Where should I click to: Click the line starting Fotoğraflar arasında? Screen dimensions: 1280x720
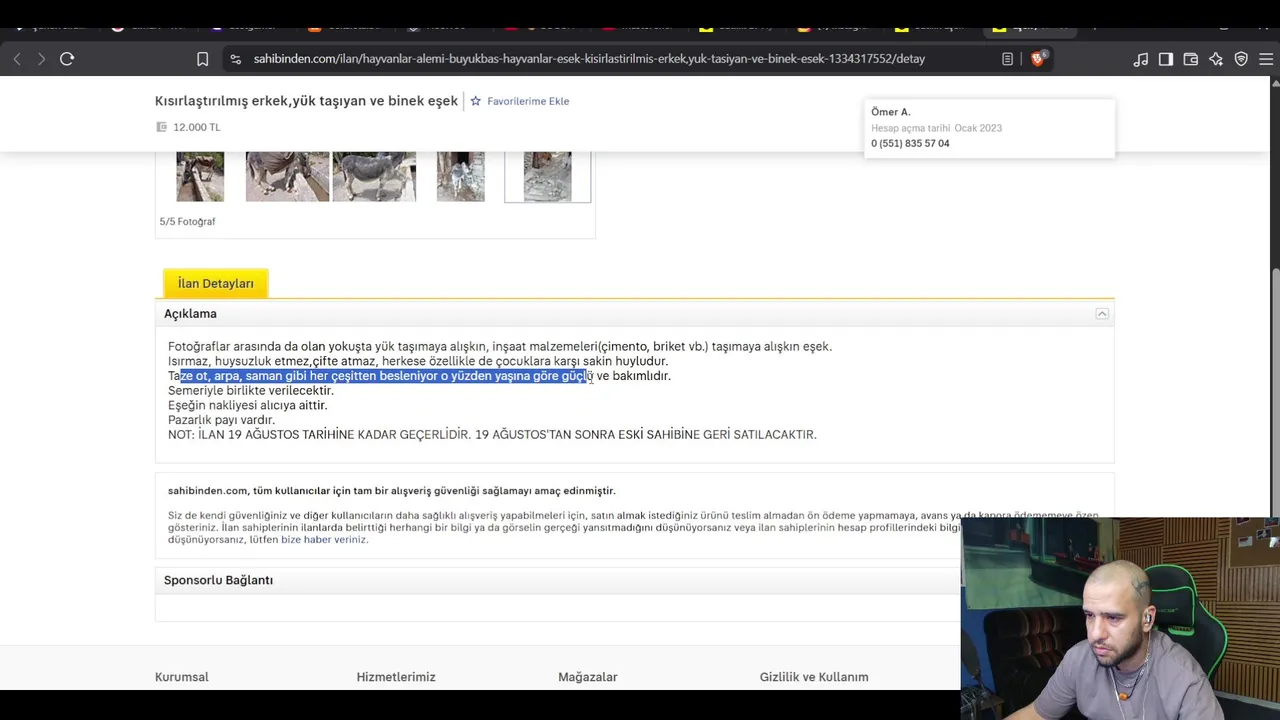point(500,347)
